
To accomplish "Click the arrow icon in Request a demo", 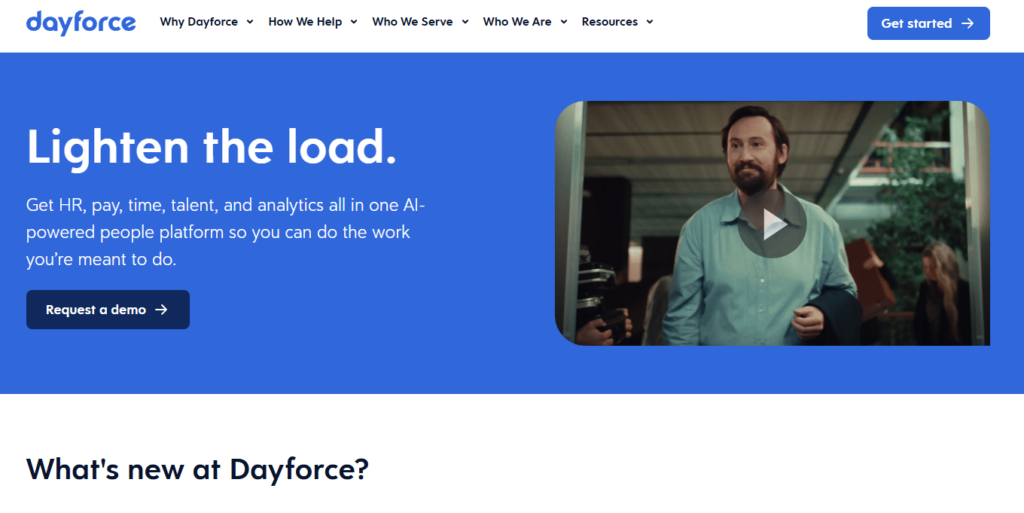I will pyautogui.click(x=161, y=309).
